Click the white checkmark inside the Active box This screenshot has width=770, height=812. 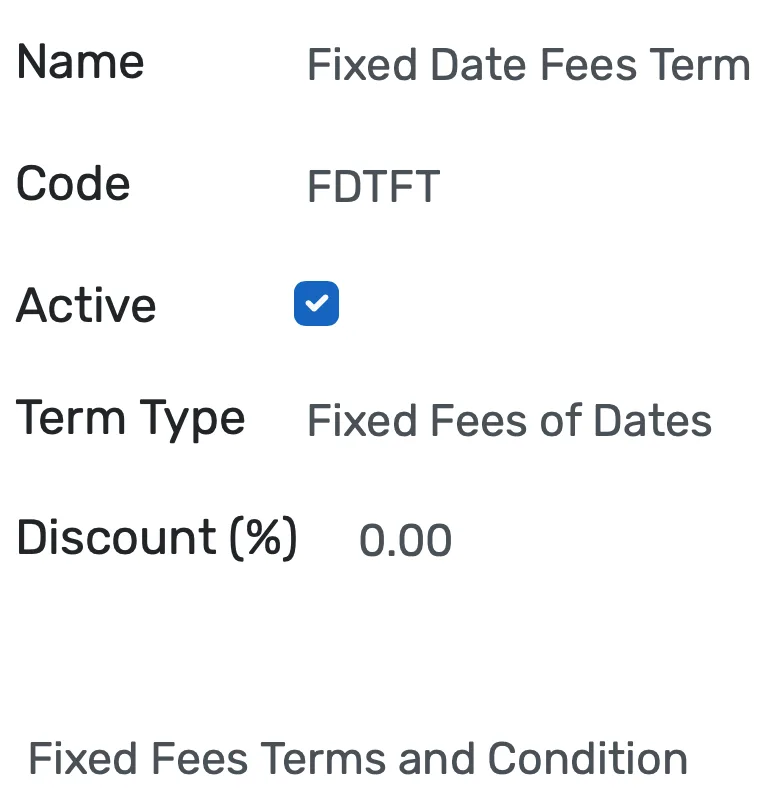coord(316,303)
